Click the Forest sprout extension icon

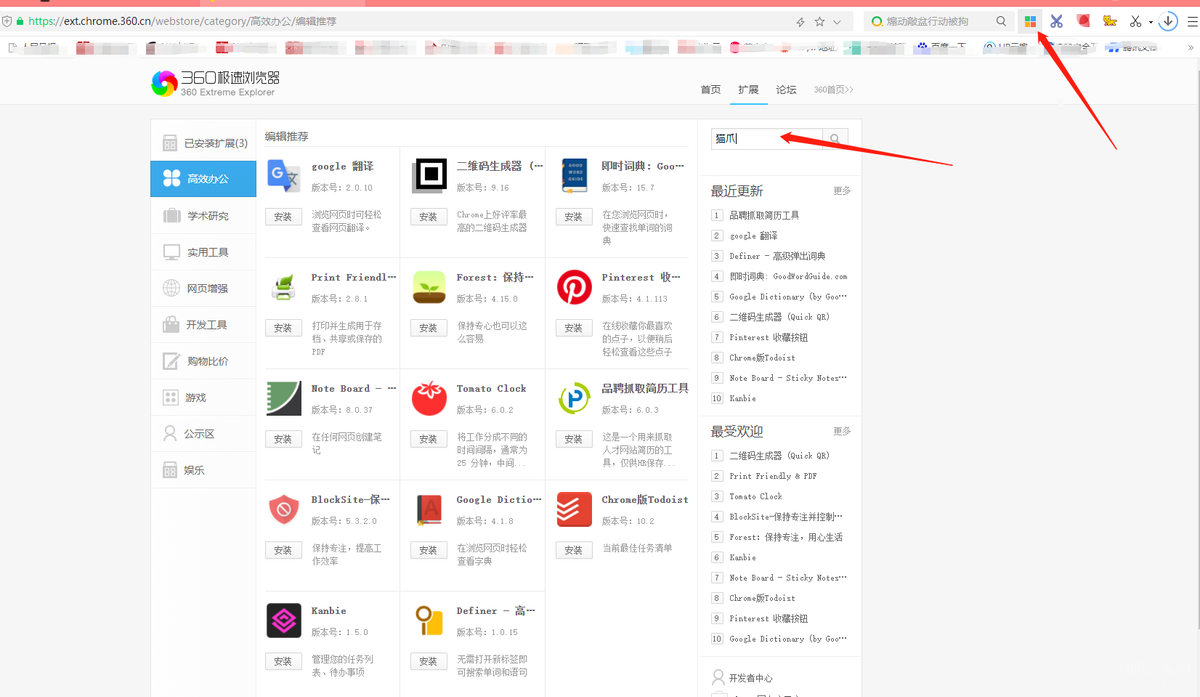tap(429, 287)
